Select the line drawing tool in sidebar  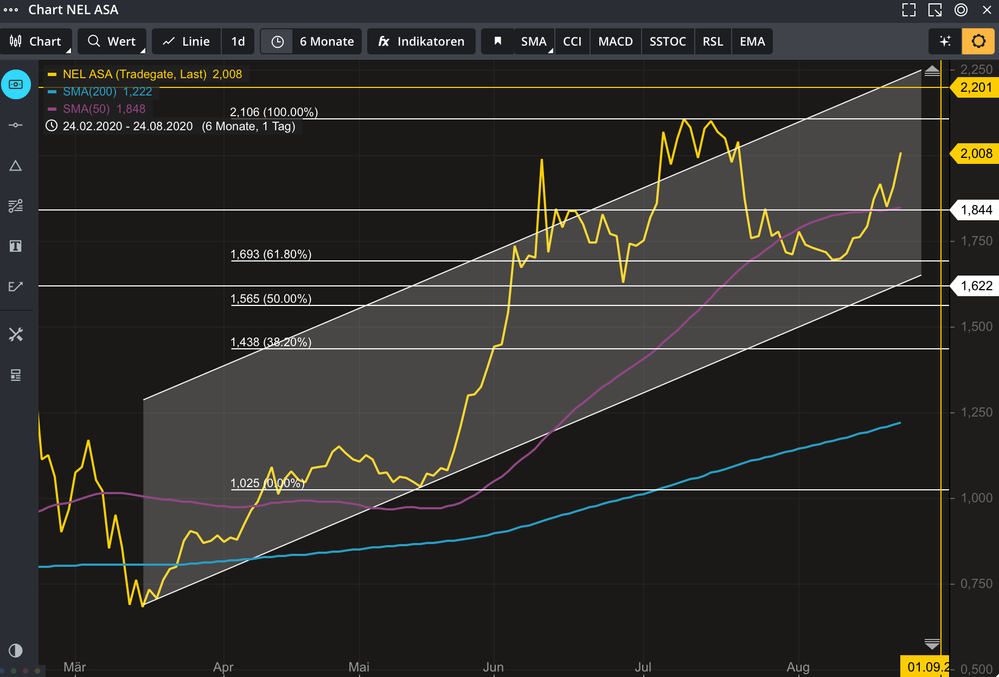click(15, 125)
